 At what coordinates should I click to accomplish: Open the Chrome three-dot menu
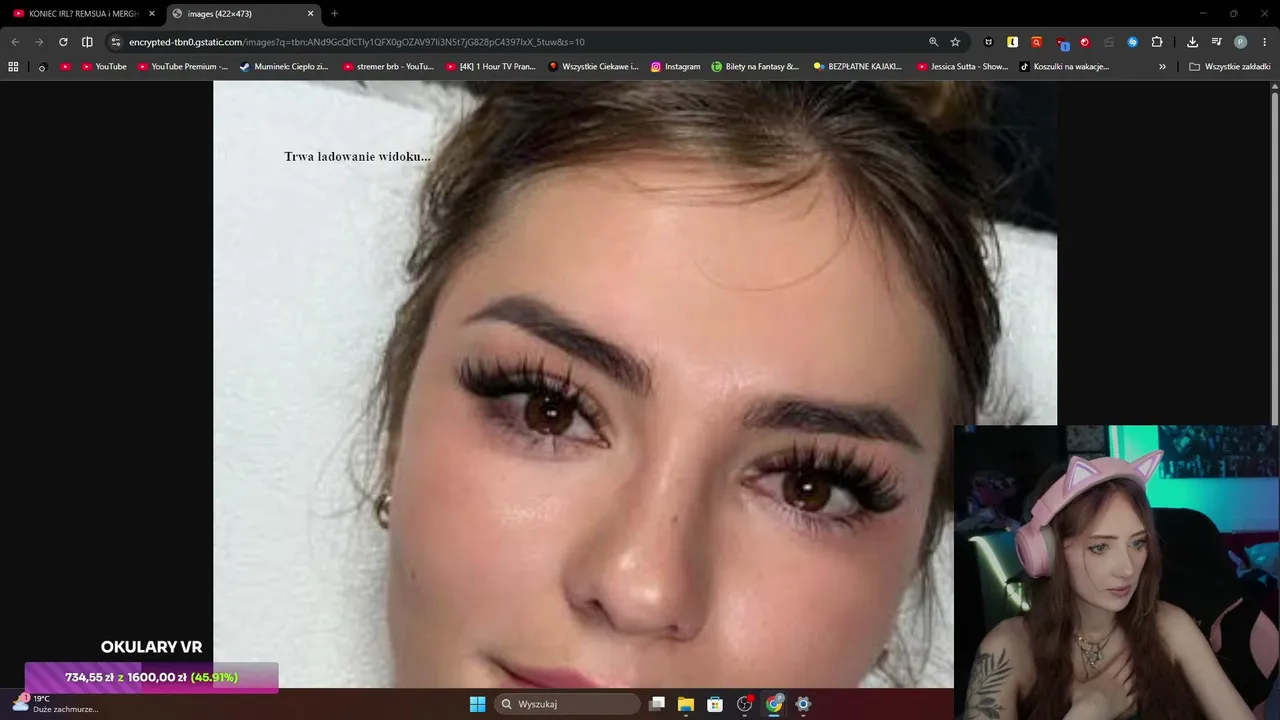point(1264,42)
